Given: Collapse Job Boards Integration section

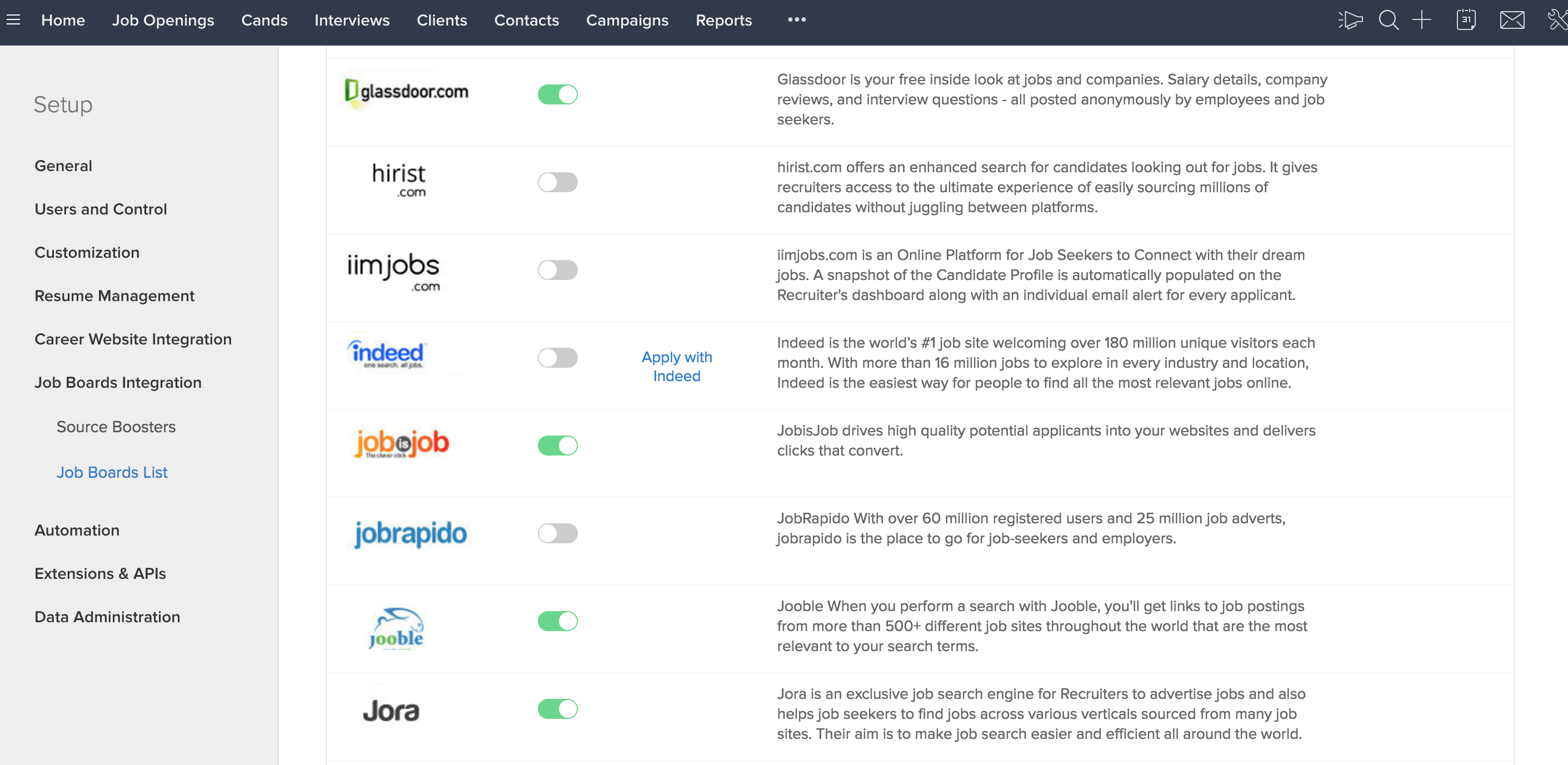Looking at the screenshot, I should click(118, 382).
